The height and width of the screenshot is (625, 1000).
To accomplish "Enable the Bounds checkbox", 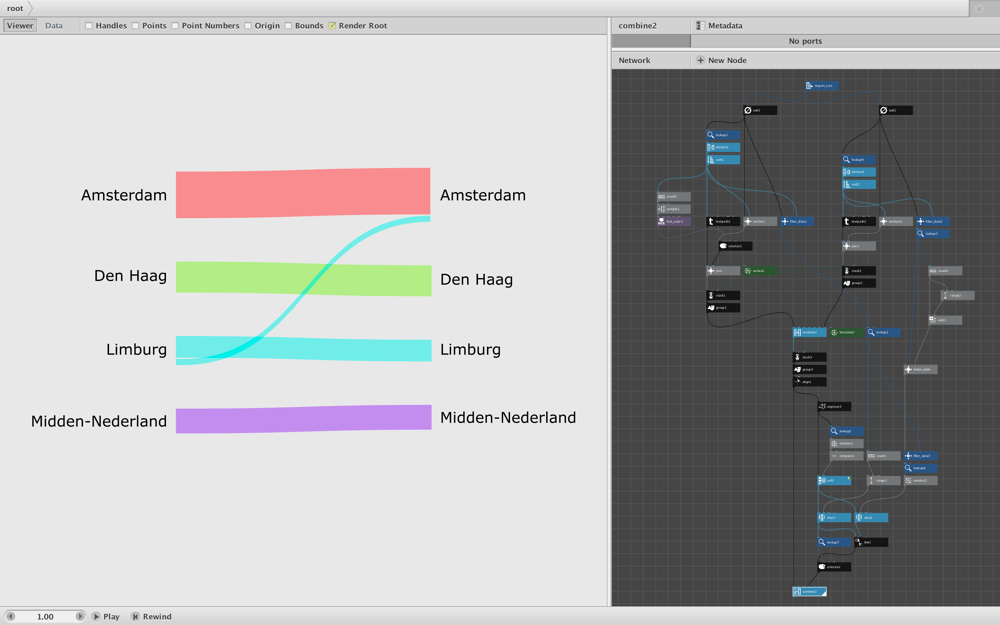I will (x=288, y=26).
